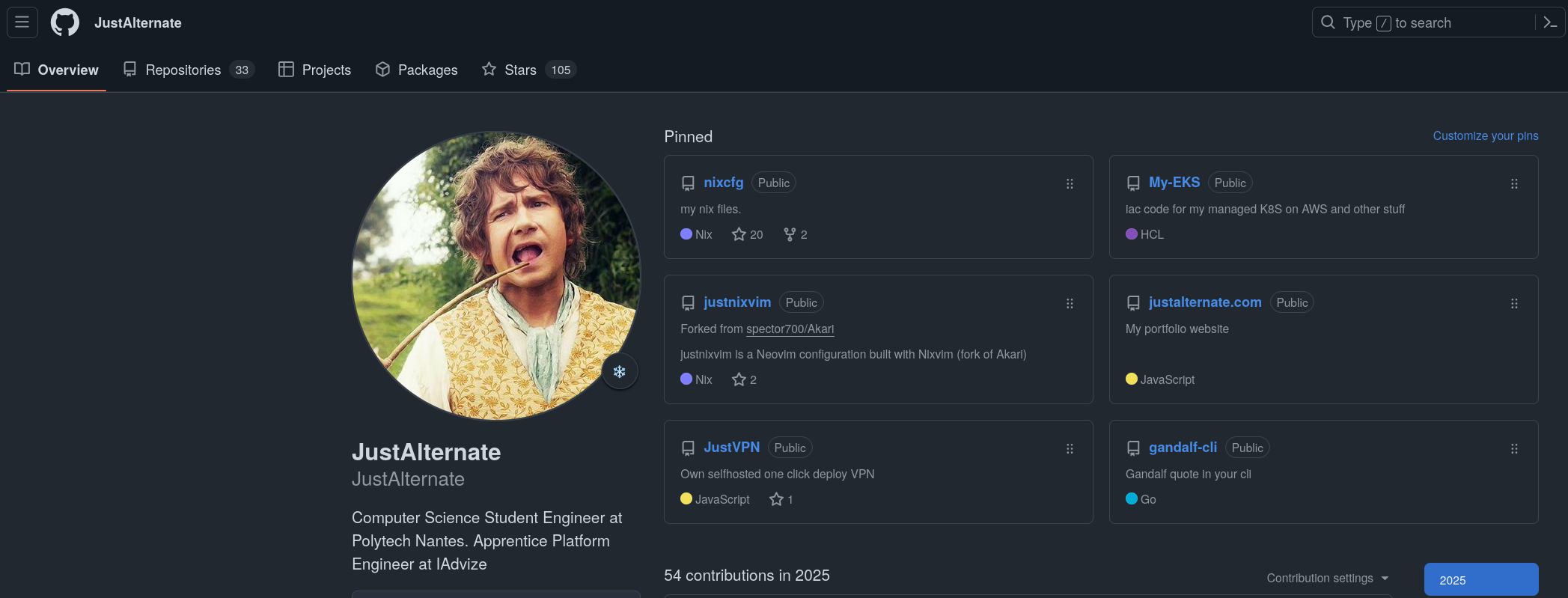Click the star count on nixcfg
Screen dimensions: 1568x598
(748, 234)
